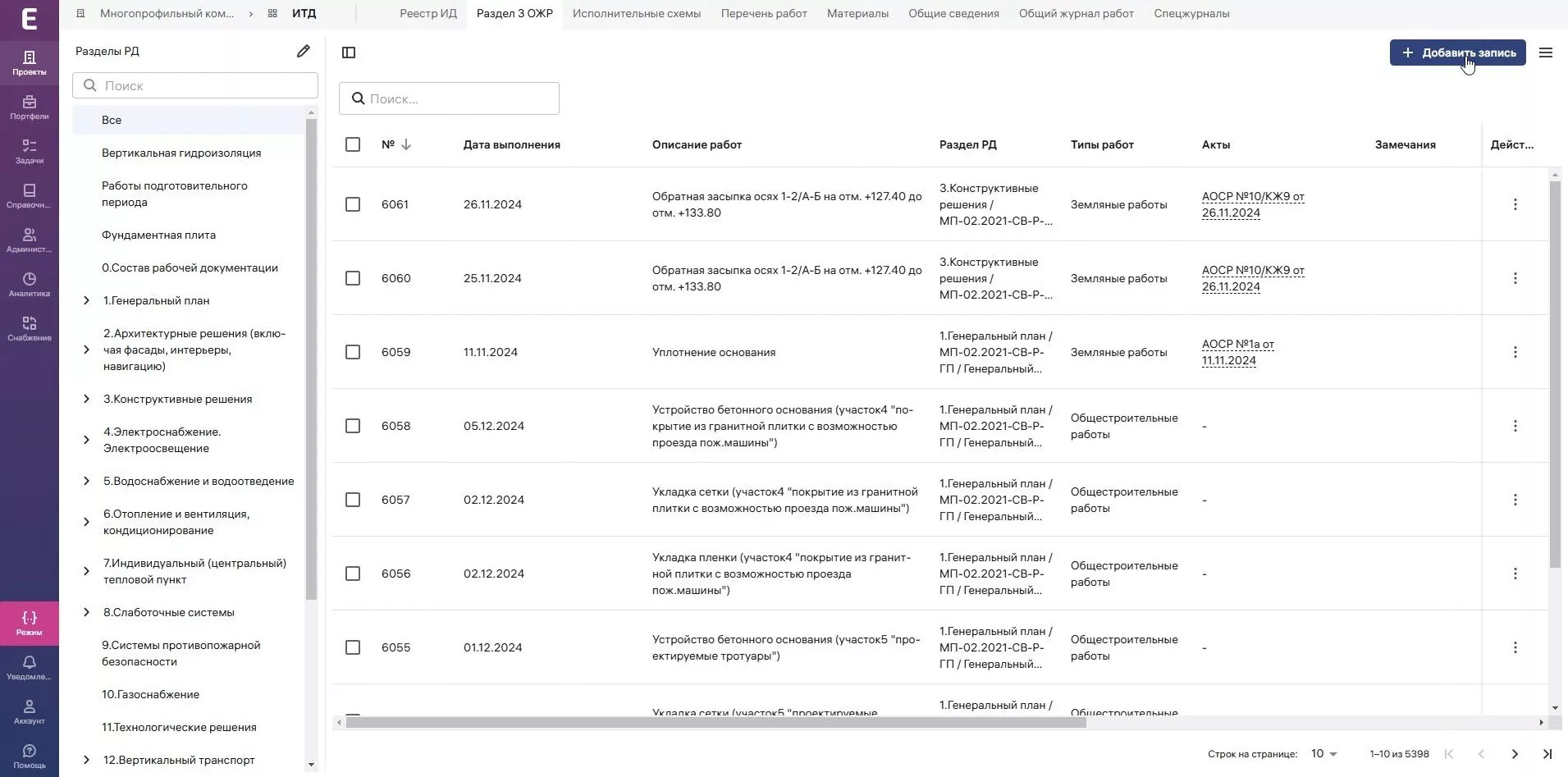
Task: Click the pencil icon to edit Разделы РД
Action: coord(304,51)
